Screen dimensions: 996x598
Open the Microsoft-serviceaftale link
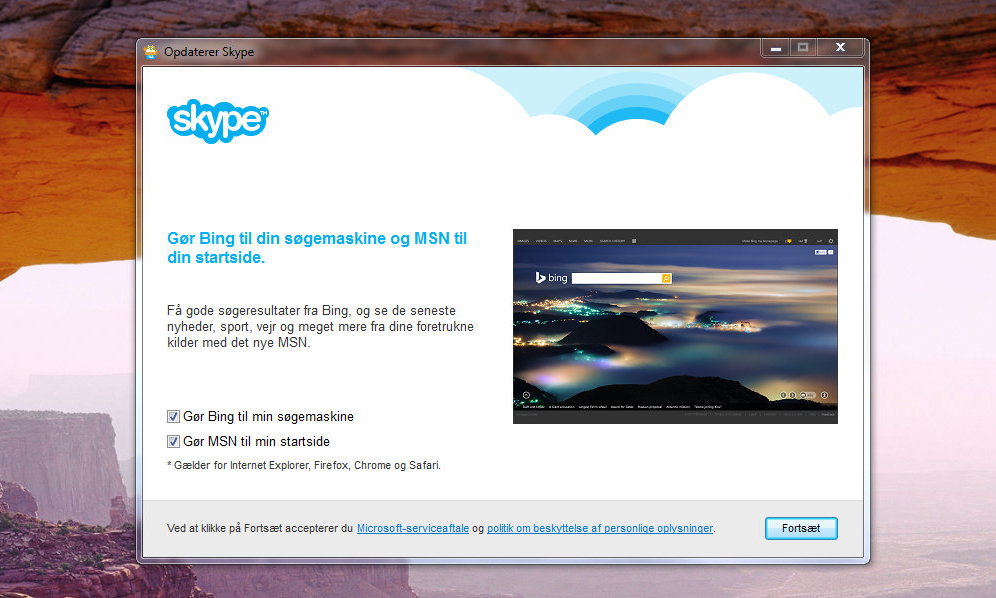pos(413,528)
